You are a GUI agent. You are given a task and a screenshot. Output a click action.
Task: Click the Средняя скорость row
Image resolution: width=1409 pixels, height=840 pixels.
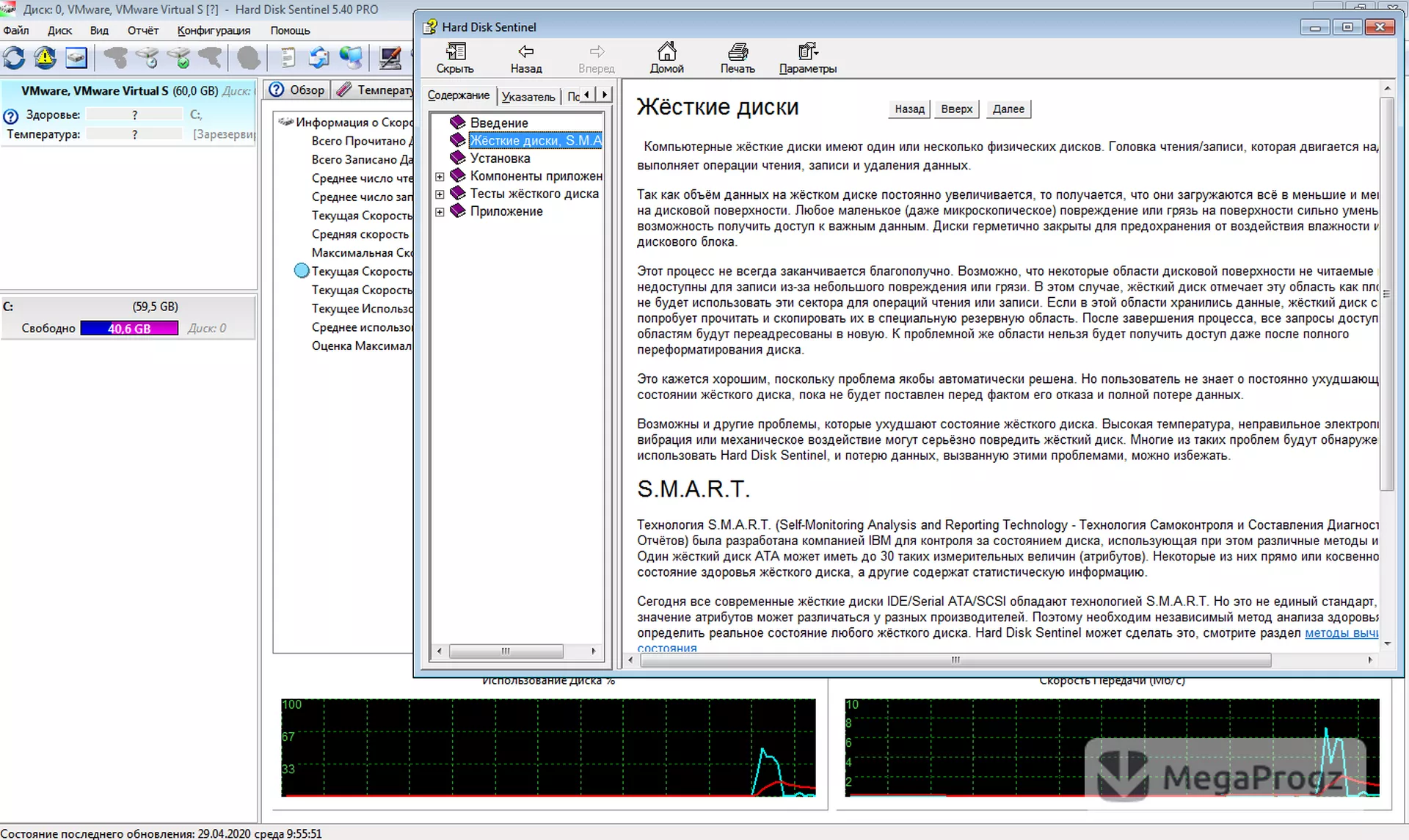point(360,234)
